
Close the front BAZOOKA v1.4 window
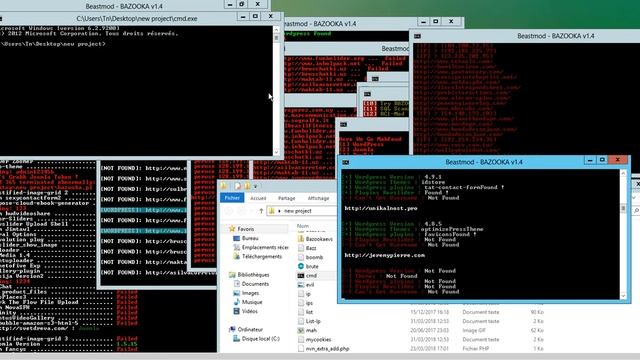(618, 160)
